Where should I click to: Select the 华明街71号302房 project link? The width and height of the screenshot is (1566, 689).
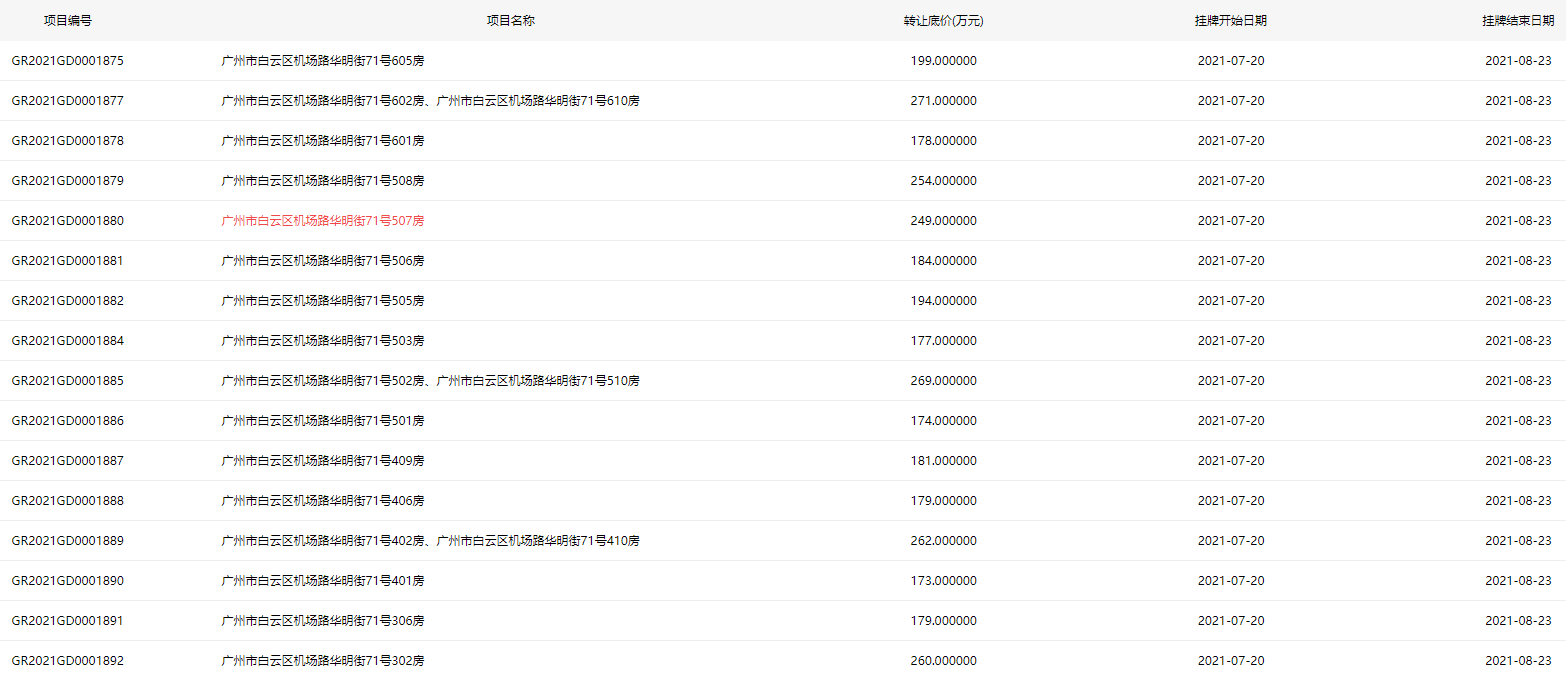322,661
